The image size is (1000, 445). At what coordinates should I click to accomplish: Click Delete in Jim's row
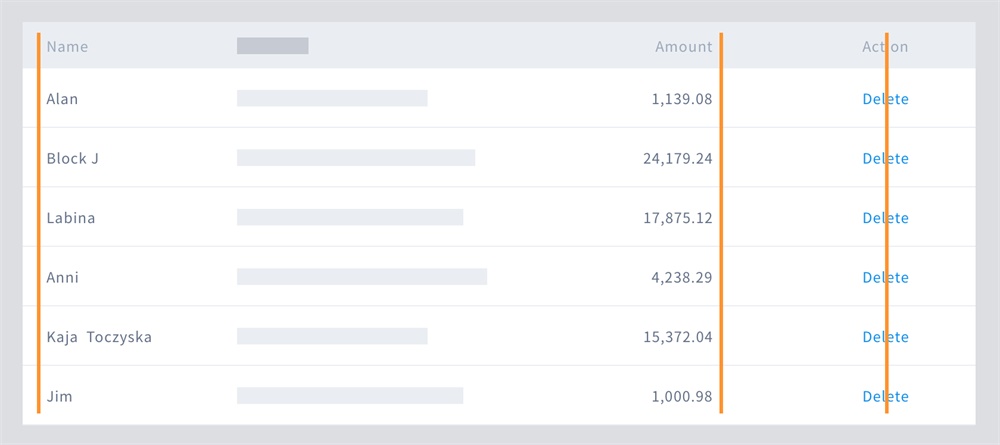tap(885, 396)
